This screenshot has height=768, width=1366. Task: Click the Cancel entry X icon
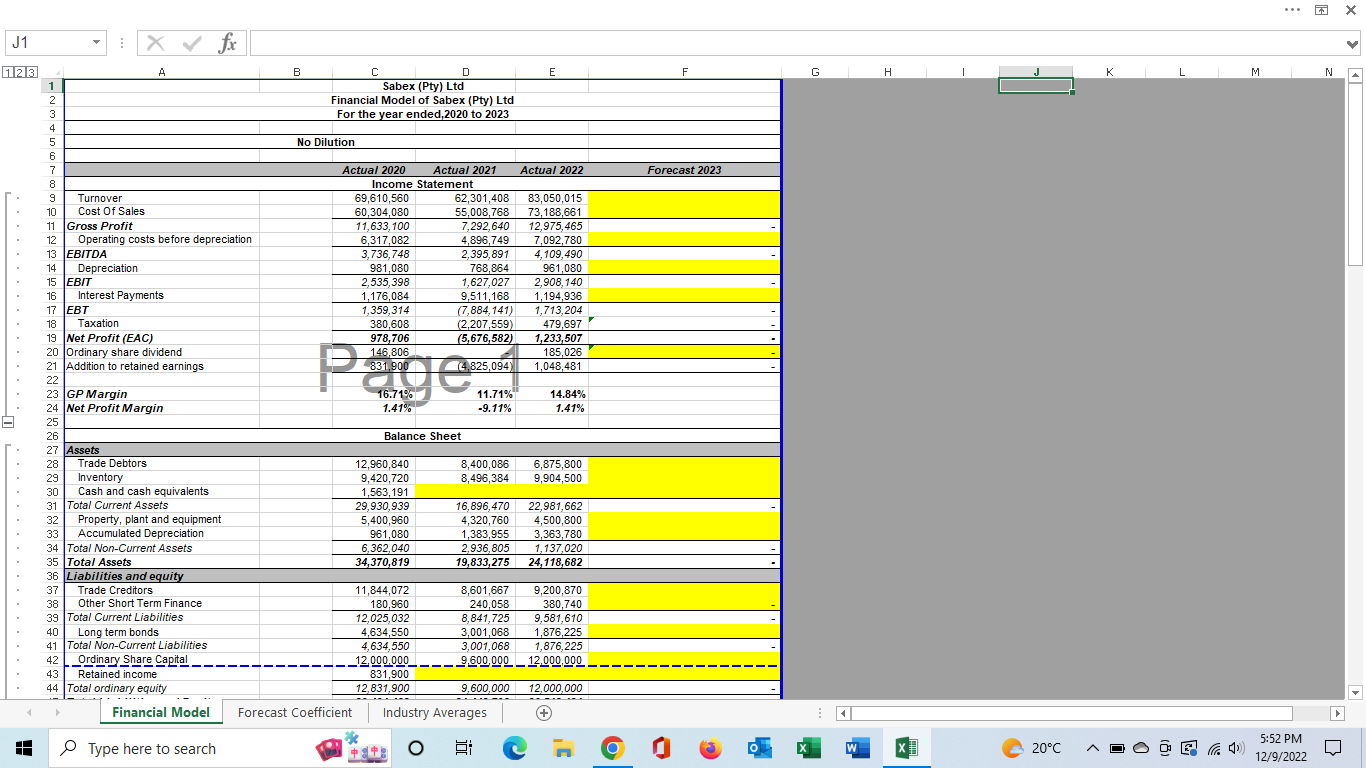[x=156, y=43]
